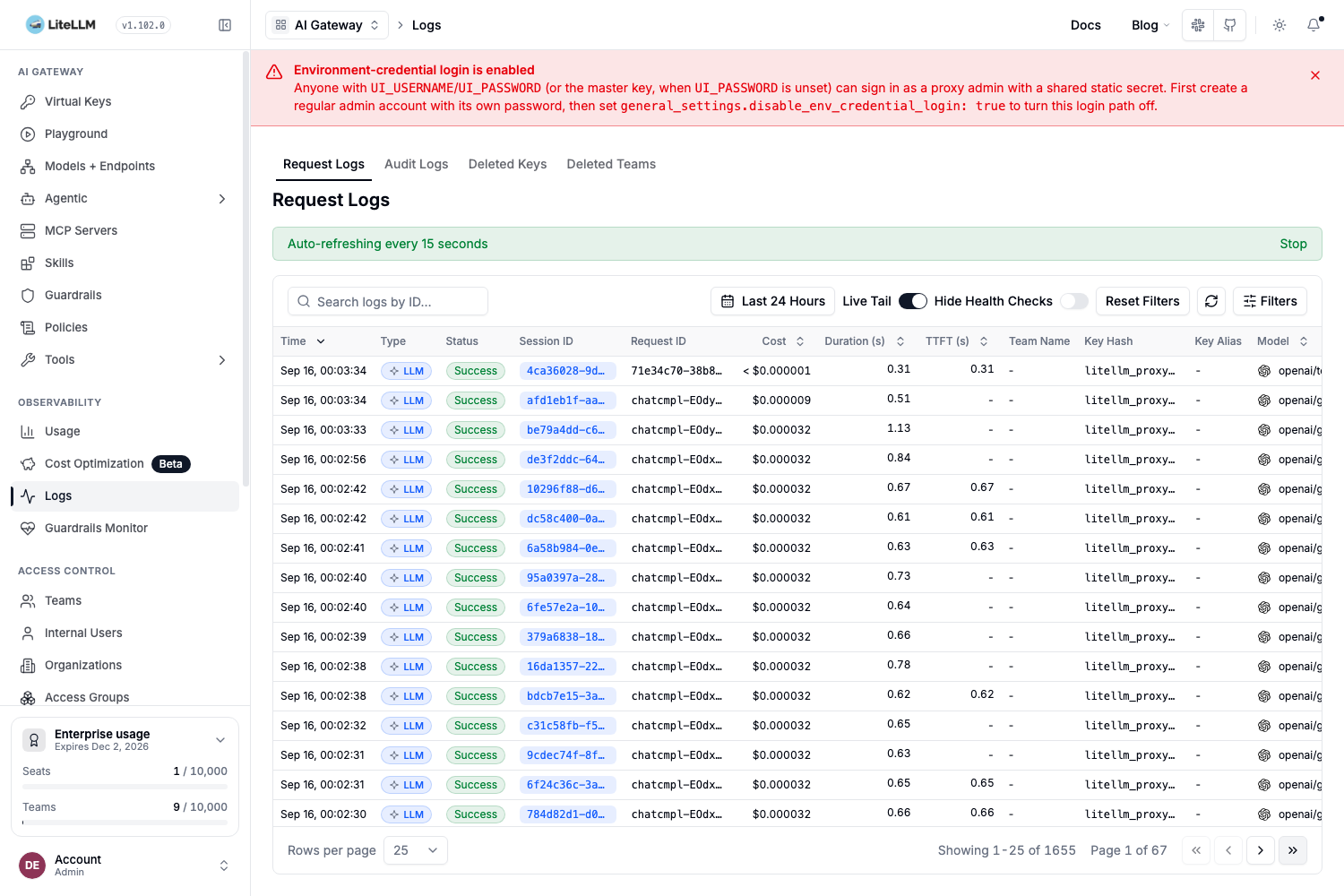Open Internal Users page
1344x896 pixels.
[125, 633]
